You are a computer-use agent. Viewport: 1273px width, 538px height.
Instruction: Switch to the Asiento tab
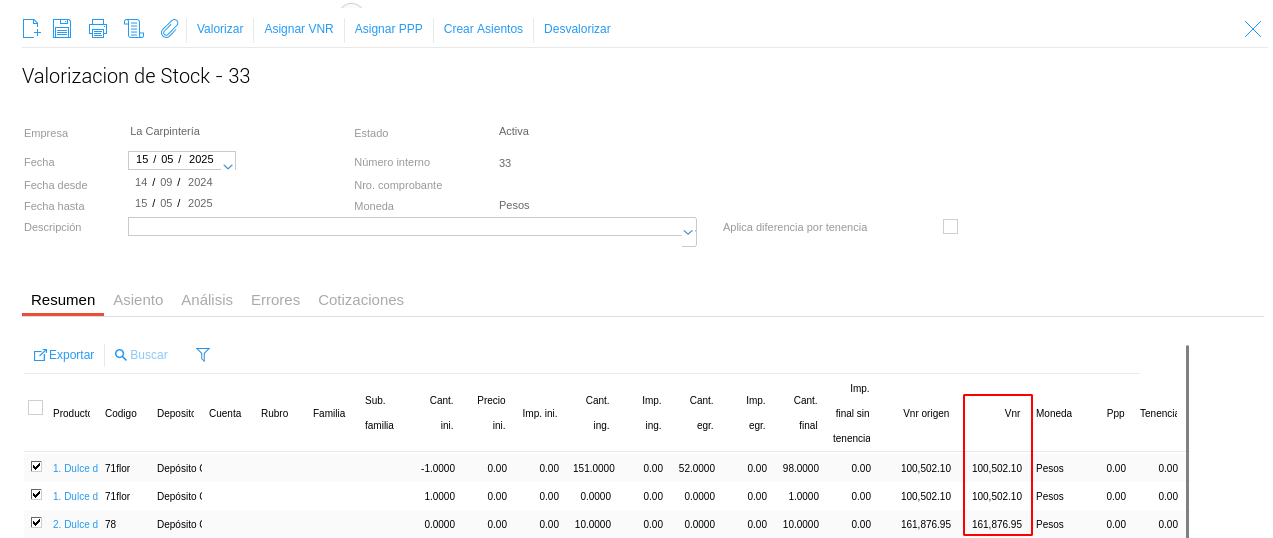pyautogui.click(x=138, y=300)
